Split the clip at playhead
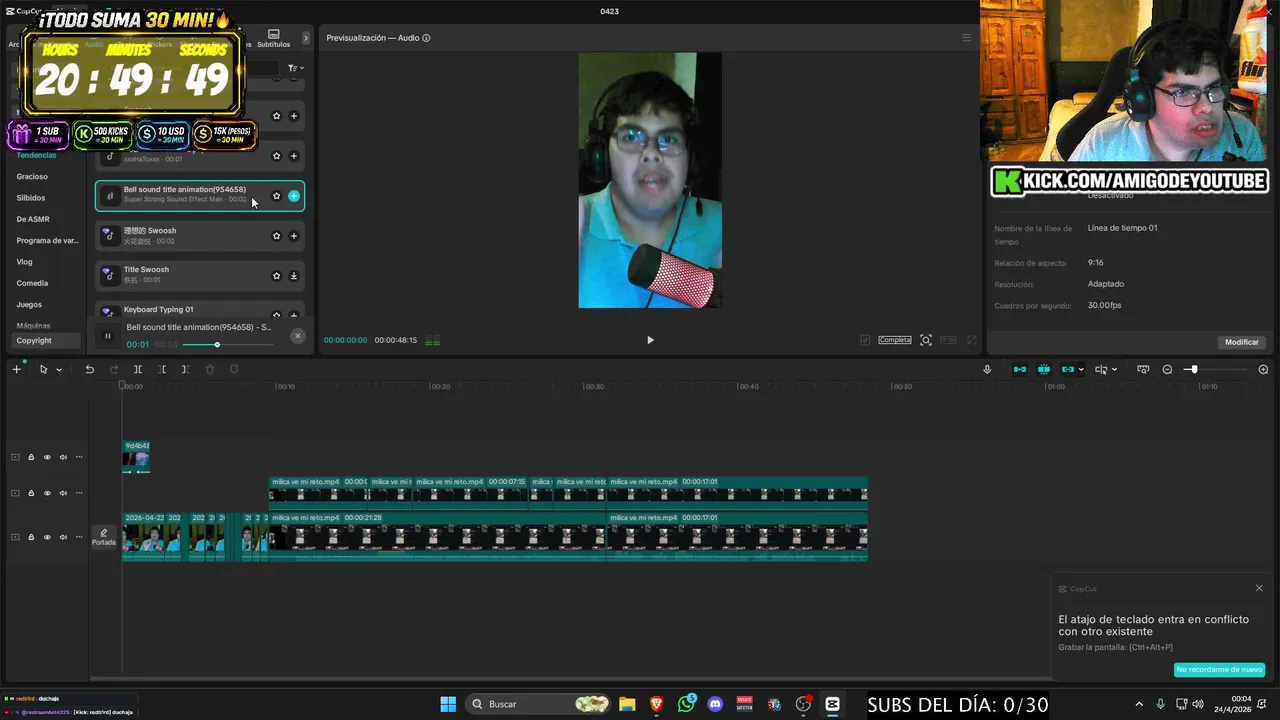Viewport: 1280px width, 720px height. coord(138,369)
